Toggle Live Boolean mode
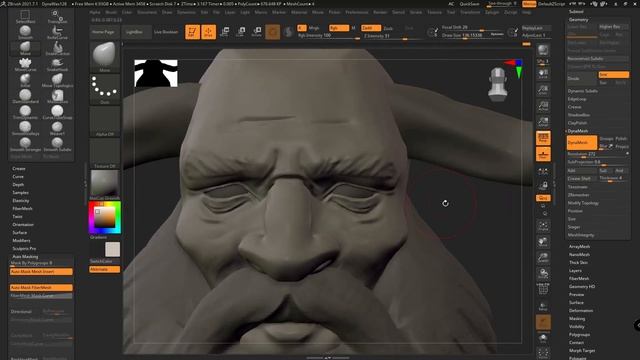640x360 pixels. [x=166, y=32]
